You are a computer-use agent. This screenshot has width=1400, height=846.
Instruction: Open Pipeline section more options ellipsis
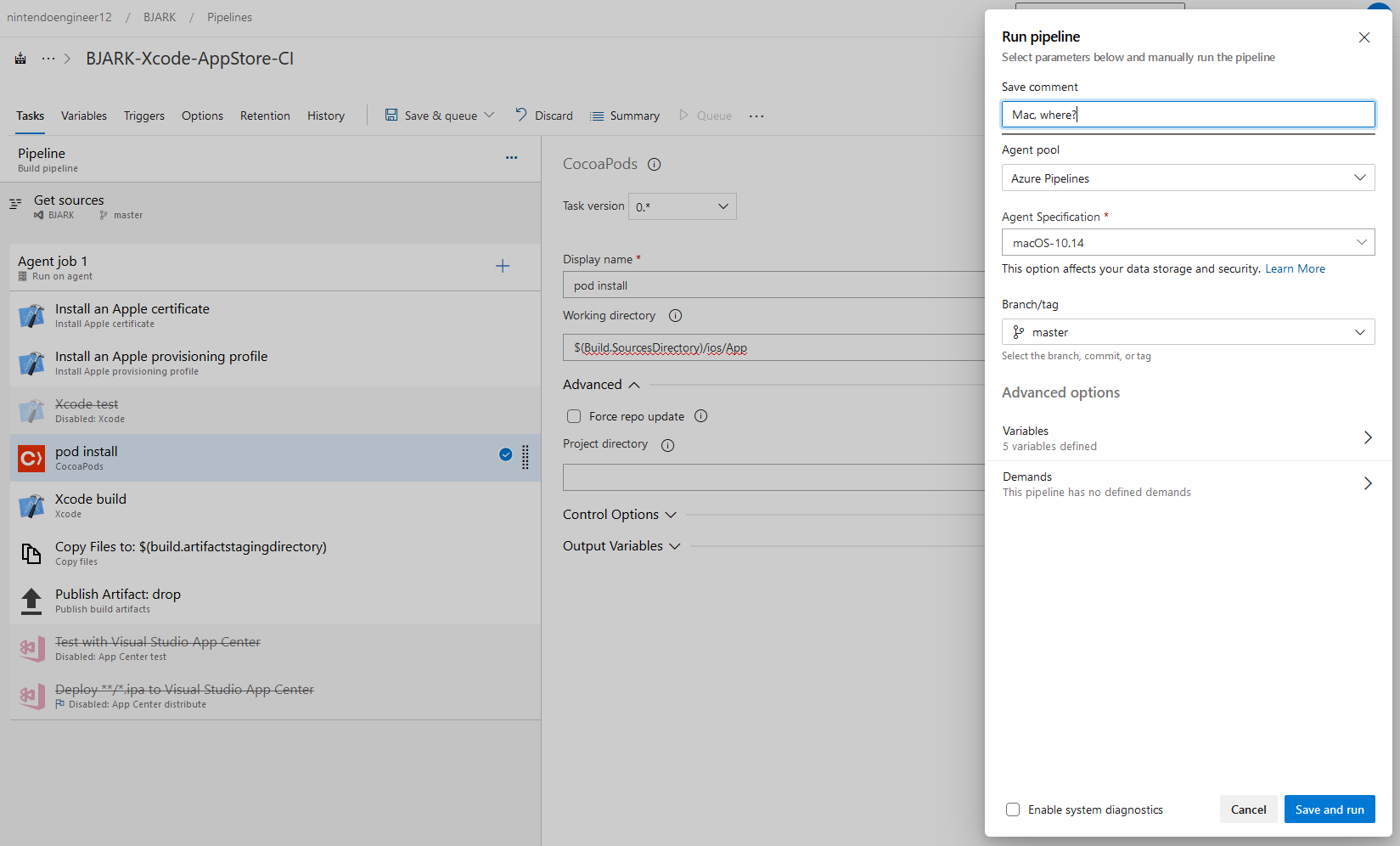click(511, 158)
